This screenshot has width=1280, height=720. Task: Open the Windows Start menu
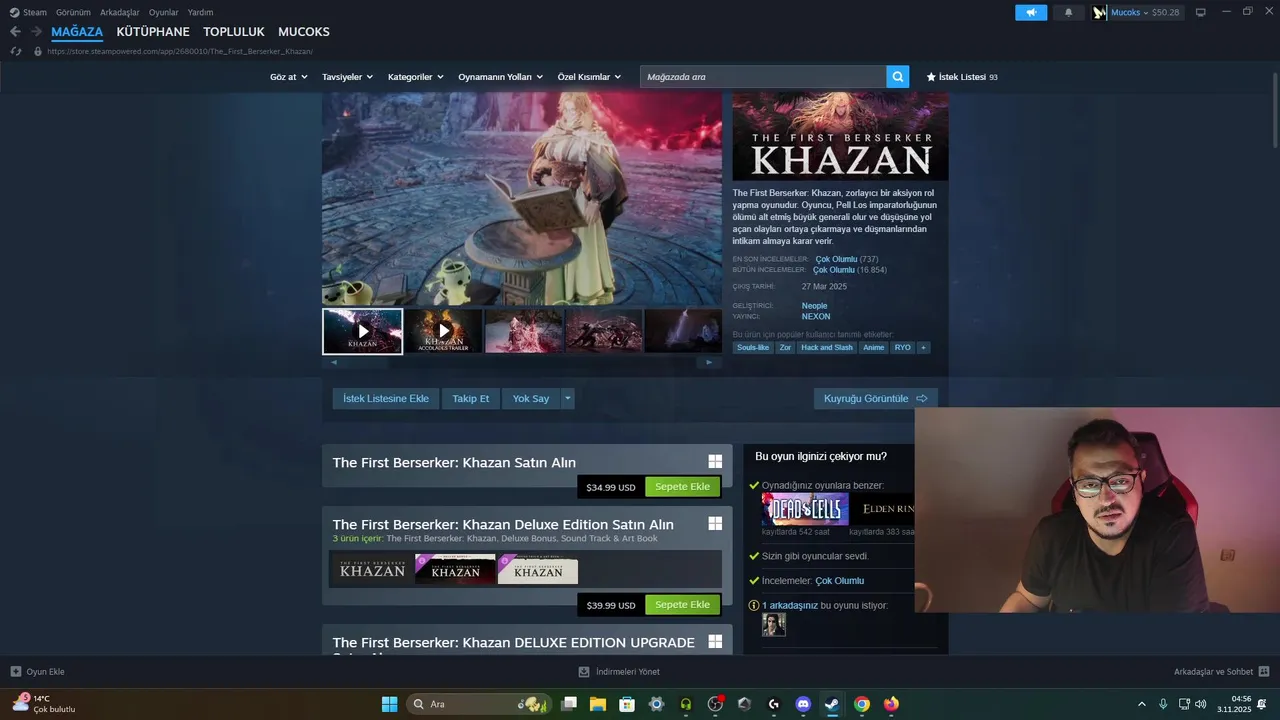tap(389, 704)
